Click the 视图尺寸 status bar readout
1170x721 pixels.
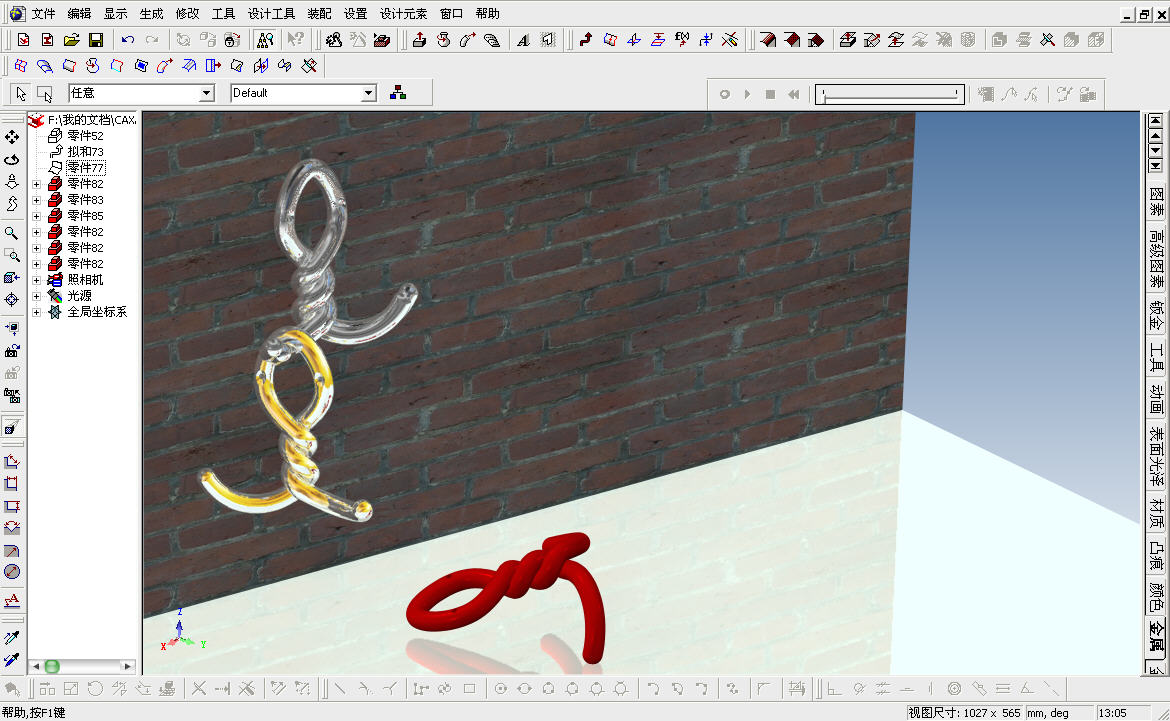[x=963, y=713]
